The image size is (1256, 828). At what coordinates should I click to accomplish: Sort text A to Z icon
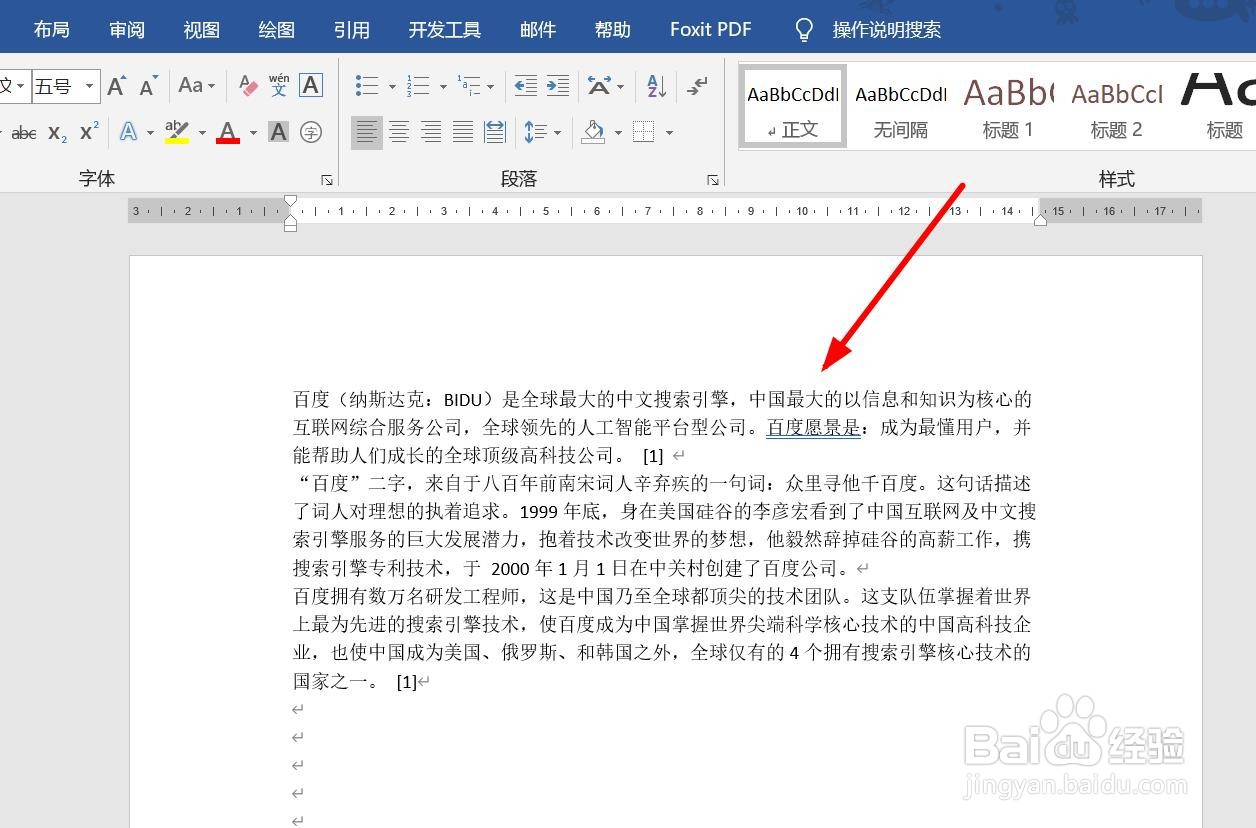coord(657,86)
